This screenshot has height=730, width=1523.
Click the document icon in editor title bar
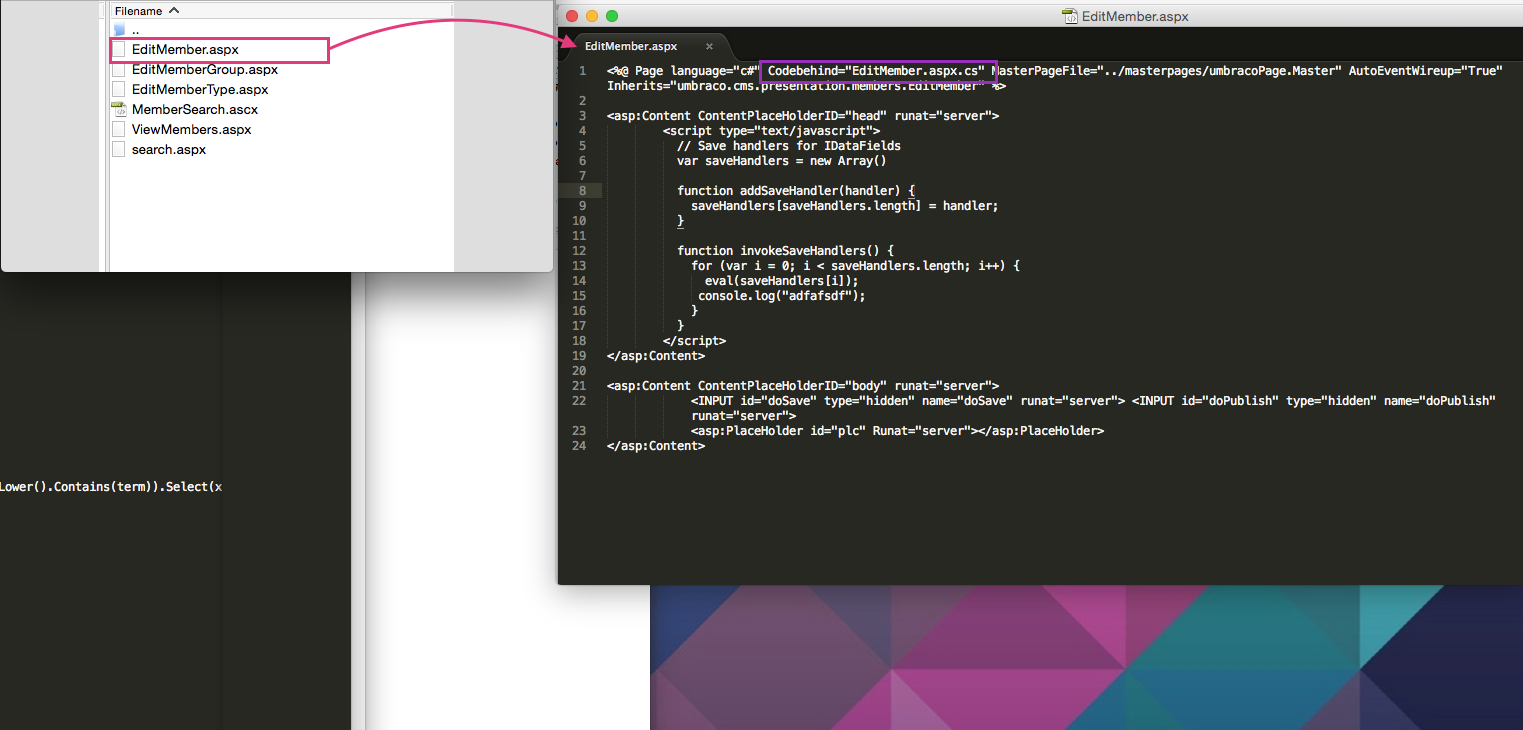[1070, 16]
